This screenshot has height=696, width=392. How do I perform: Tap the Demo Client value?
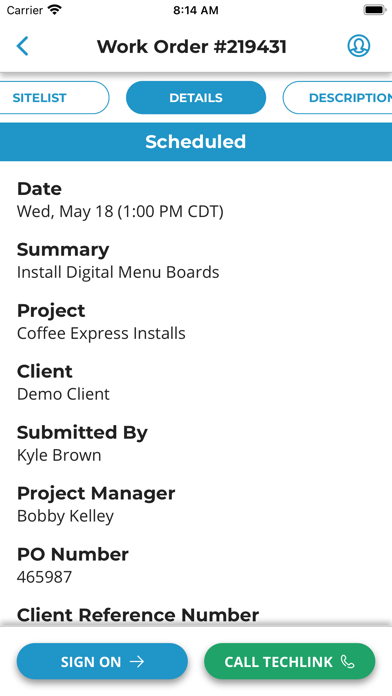[x=63, y=394]
